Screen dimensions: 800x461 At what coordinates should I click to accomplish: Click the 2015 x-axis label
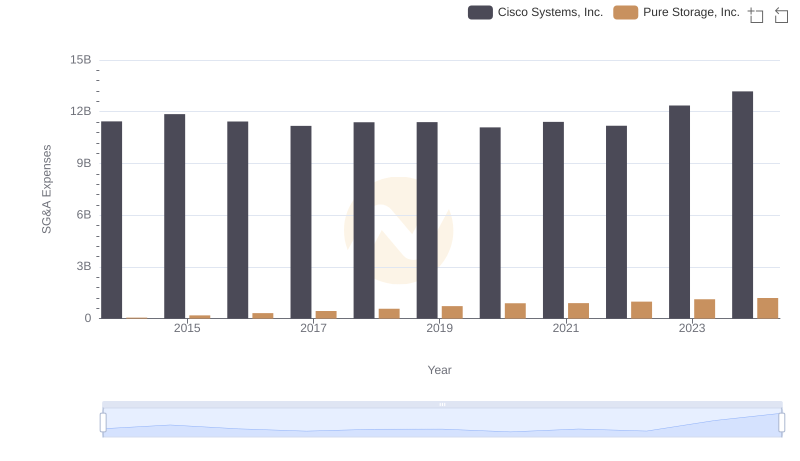187,328
